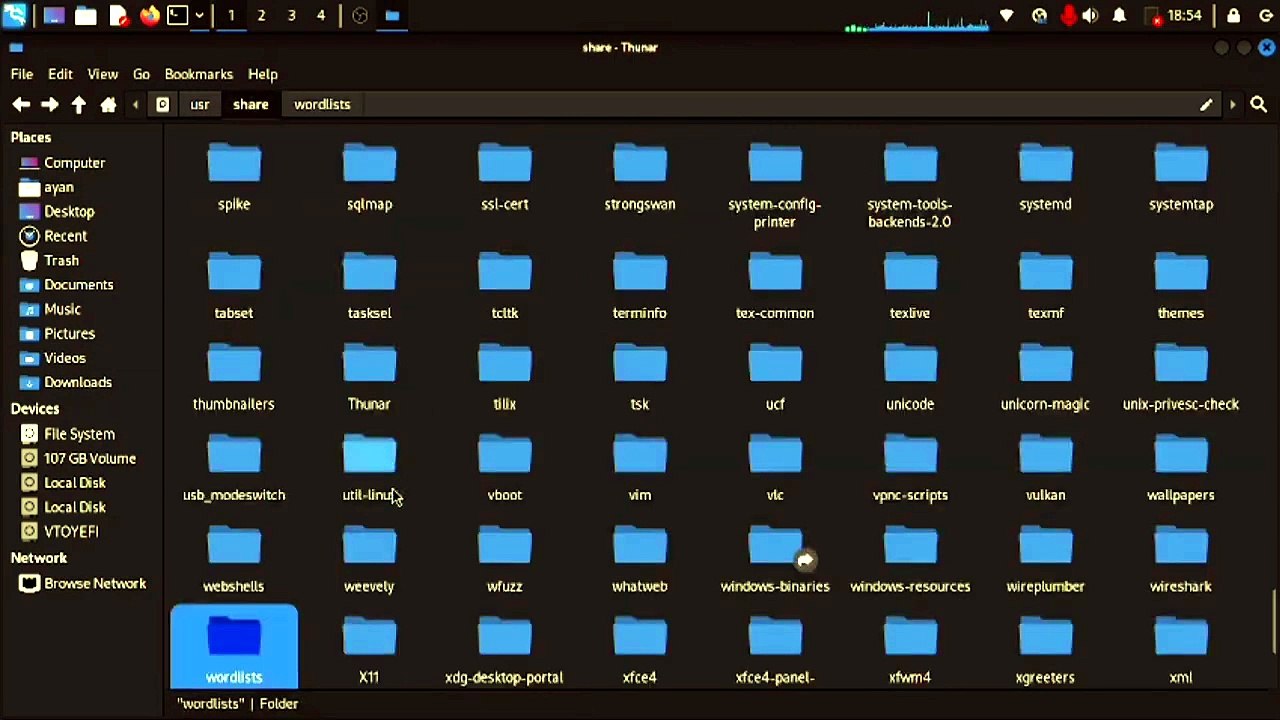Open the panel terminal launcher dropdown arrow
This screenshot has height=720, width=1280.
[x=200, y=16]
